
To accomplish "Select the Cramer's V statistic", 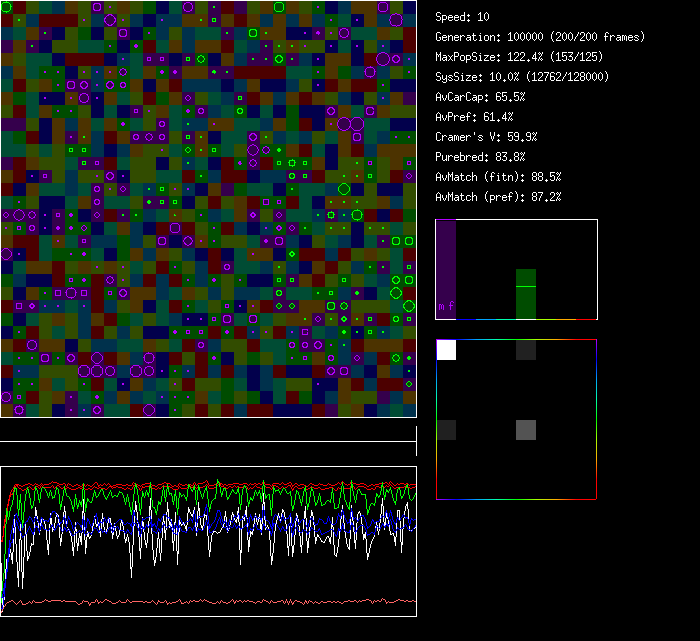I will 486,137.
